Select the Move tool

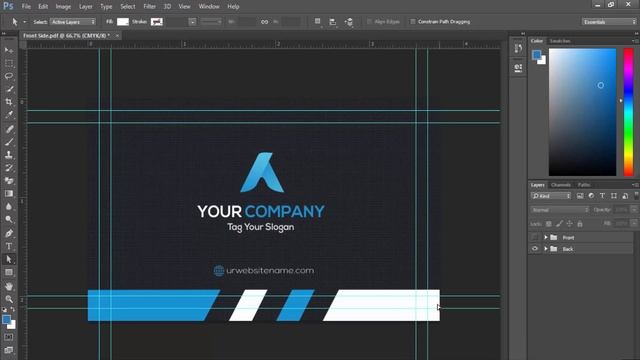[x=9, y=50]
